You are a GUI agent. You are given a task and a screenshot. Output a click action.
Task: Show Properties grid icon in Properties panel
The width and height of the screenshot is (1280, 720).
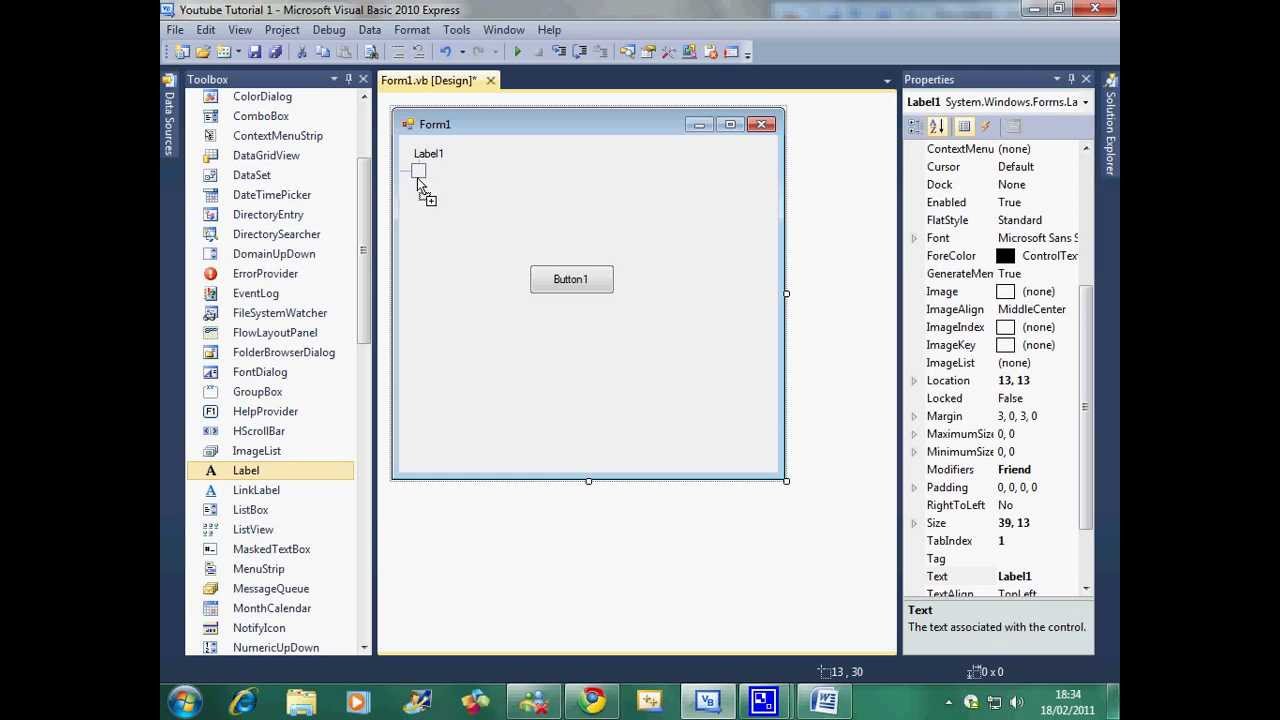[964, 126]
